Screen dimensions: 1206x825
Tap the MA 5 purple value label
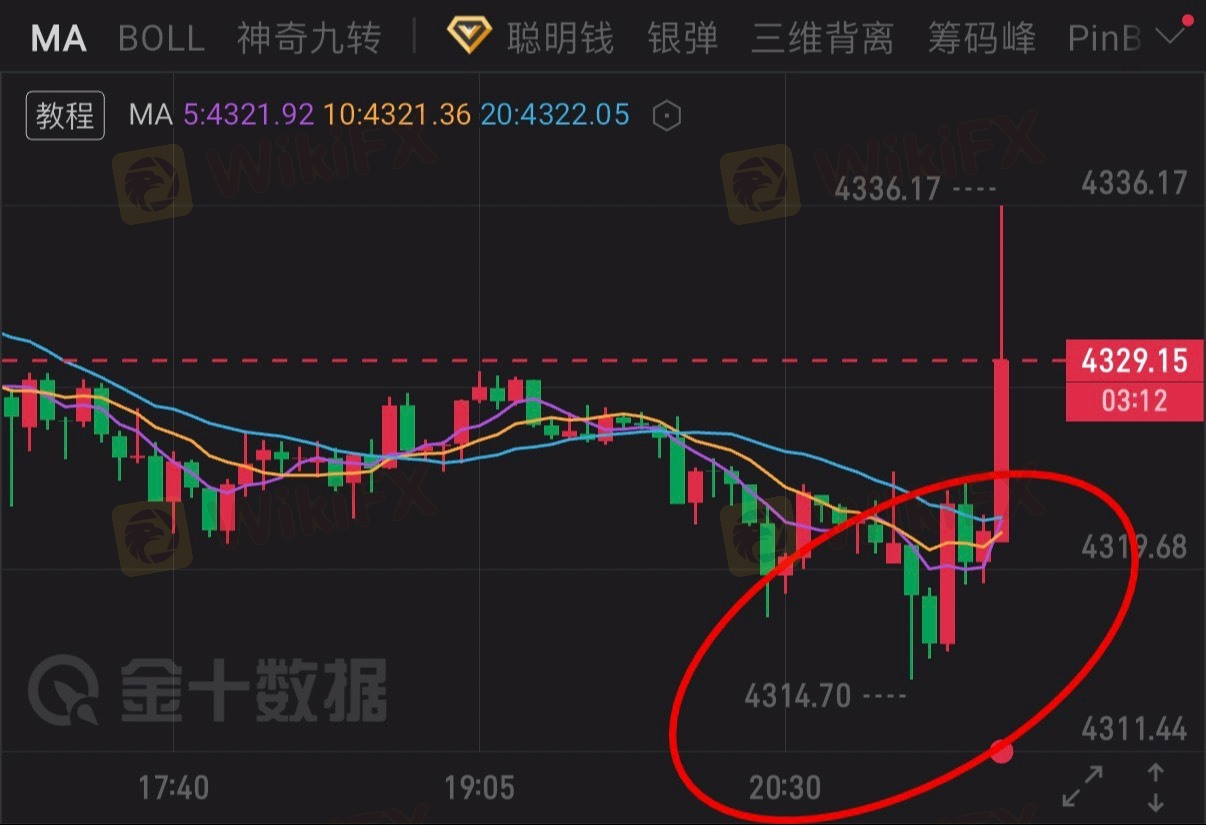(249, 115)
